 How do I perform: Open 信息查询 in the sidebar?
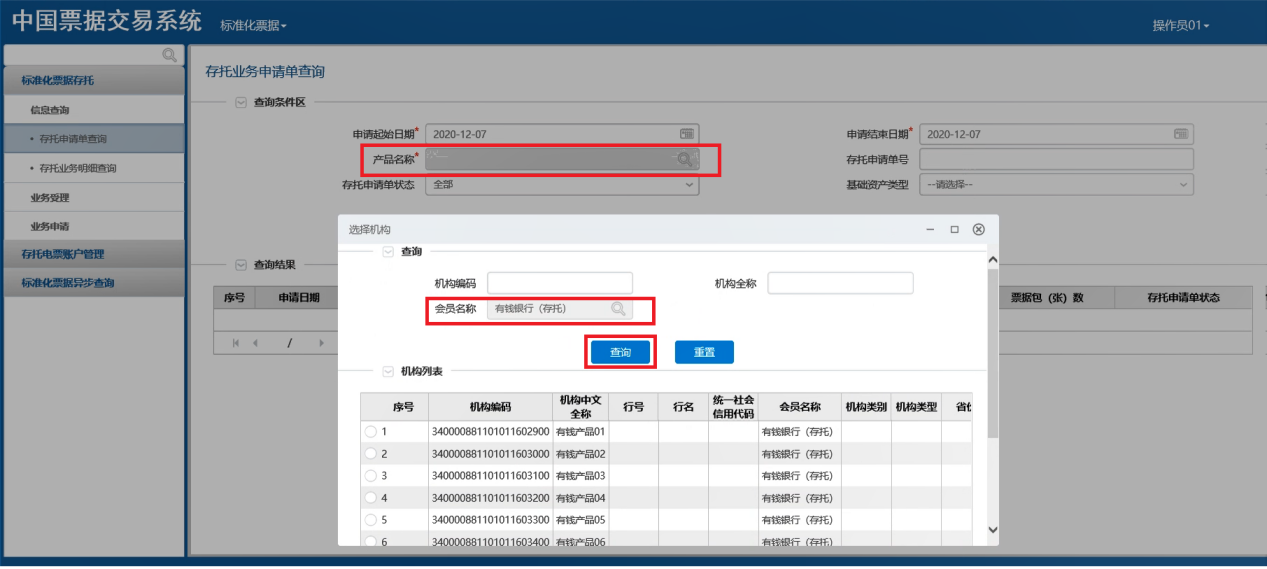pos(94,110)
